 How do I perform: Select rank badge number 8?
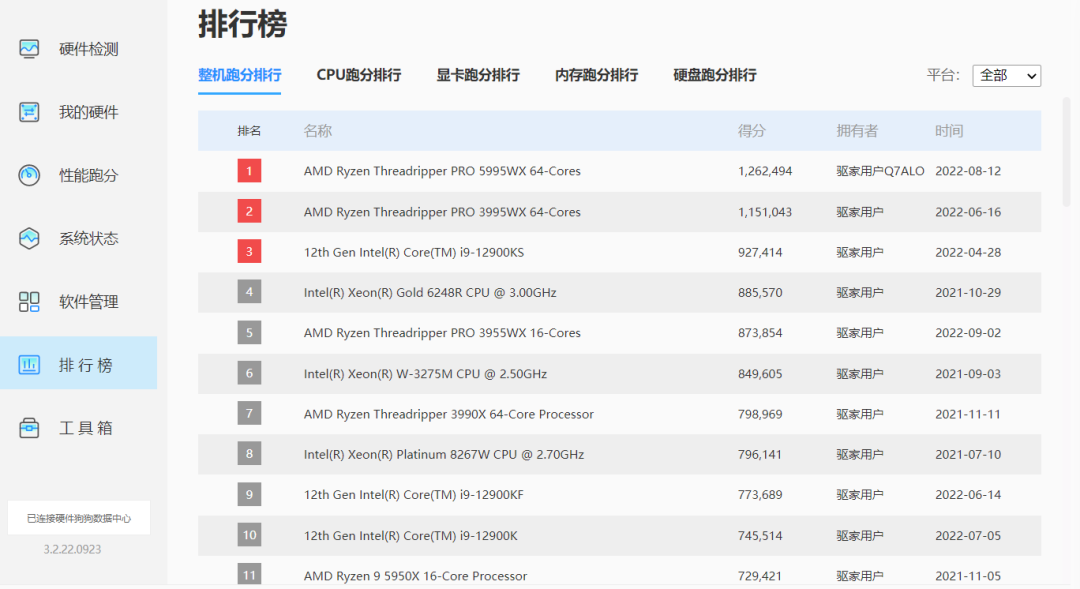249,454
